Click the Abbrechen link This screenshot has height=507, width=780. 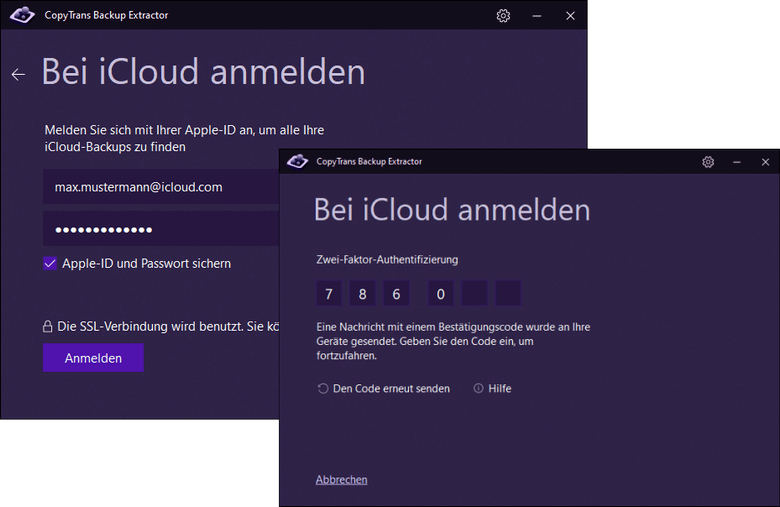tap(341, 480)
